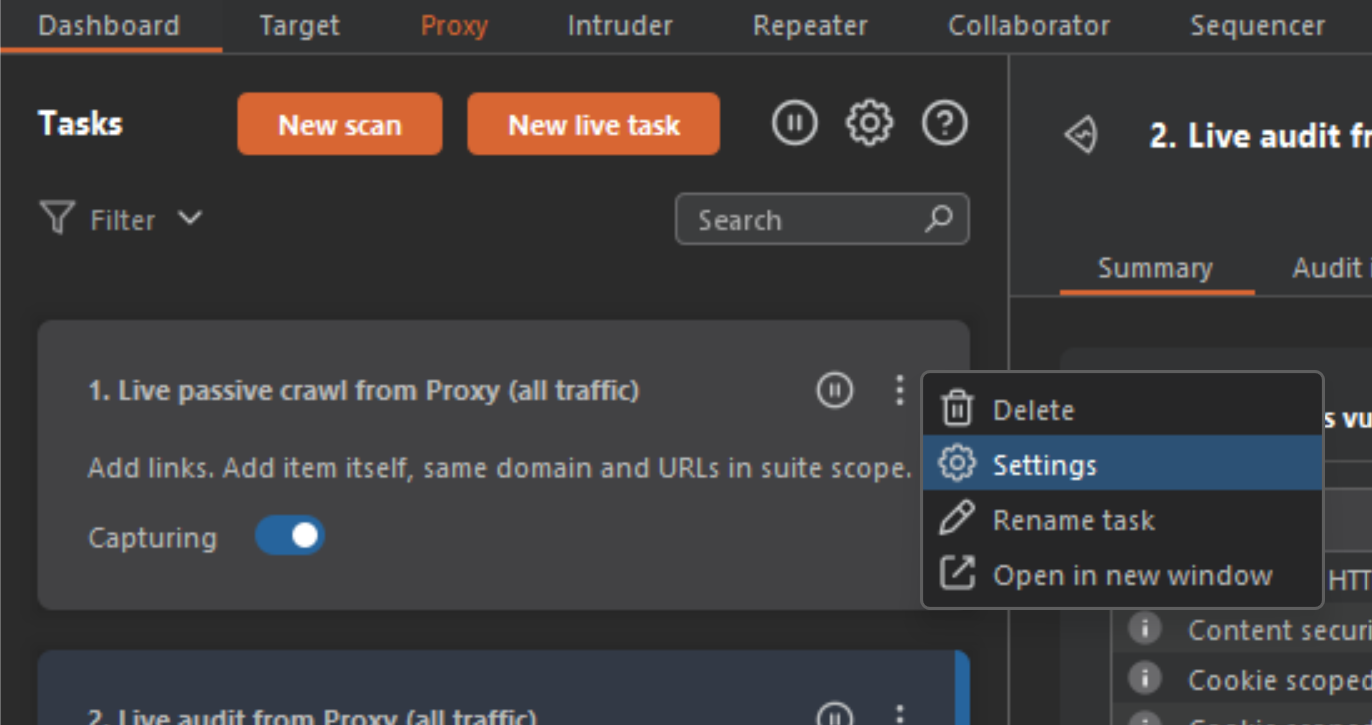Expand the Filter dropdown chevron
1372x725 pixels.
(x=190, y=217)
